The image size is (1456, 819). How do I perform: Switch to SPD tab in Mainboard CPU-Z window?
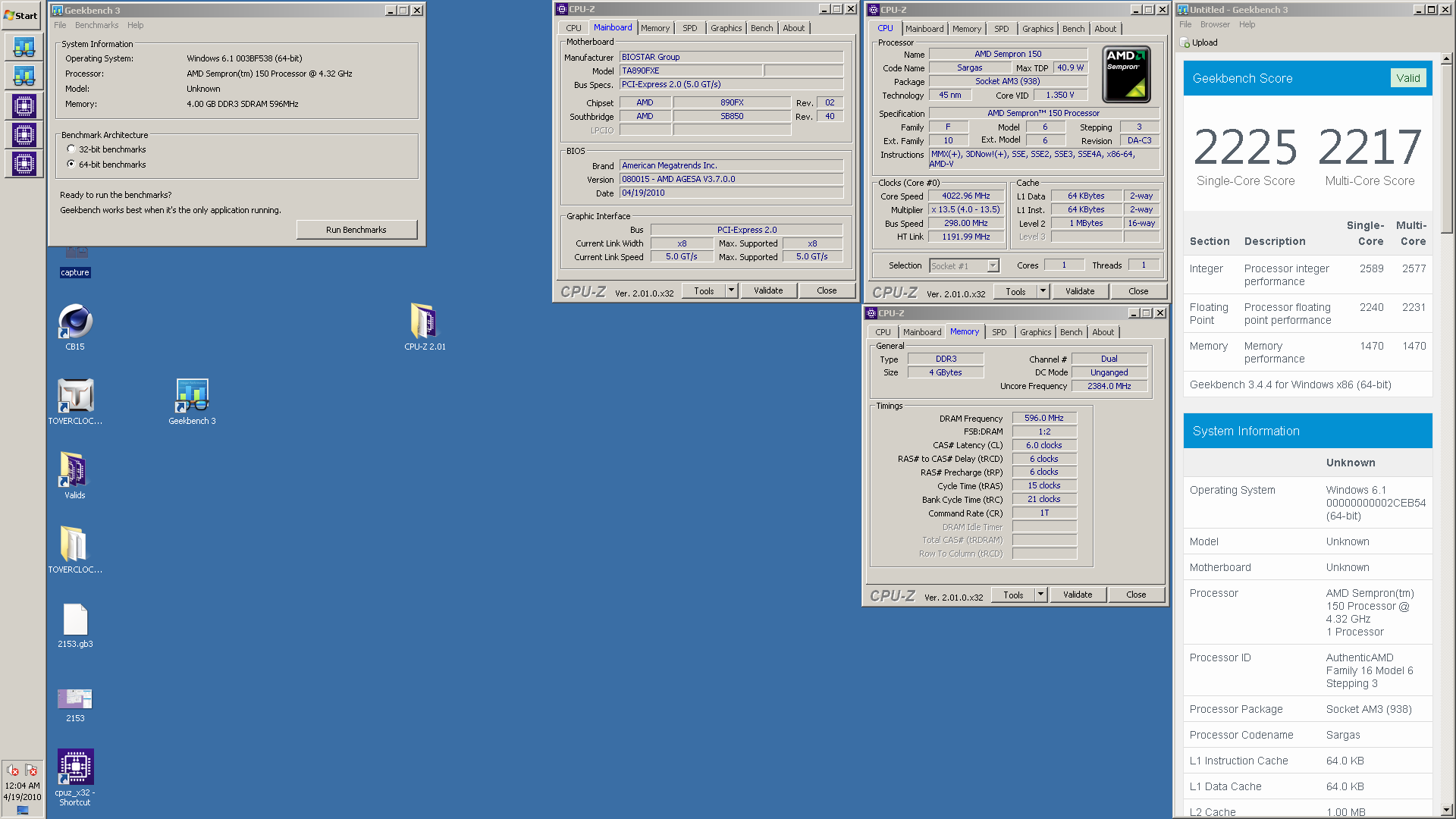tap(689, 28)
